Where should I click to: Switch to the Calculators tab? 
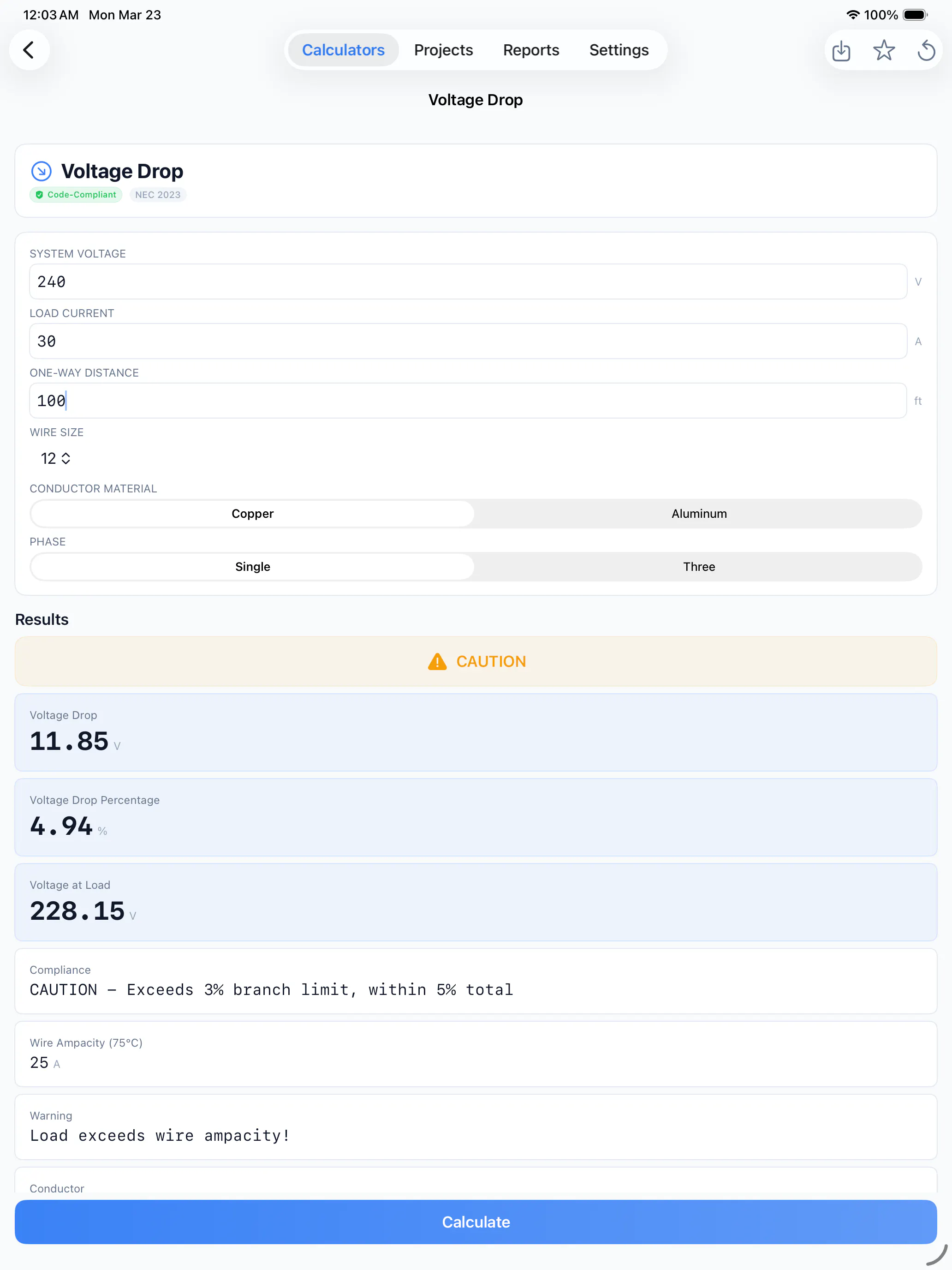pyautogui.click(x=343, y=50)
